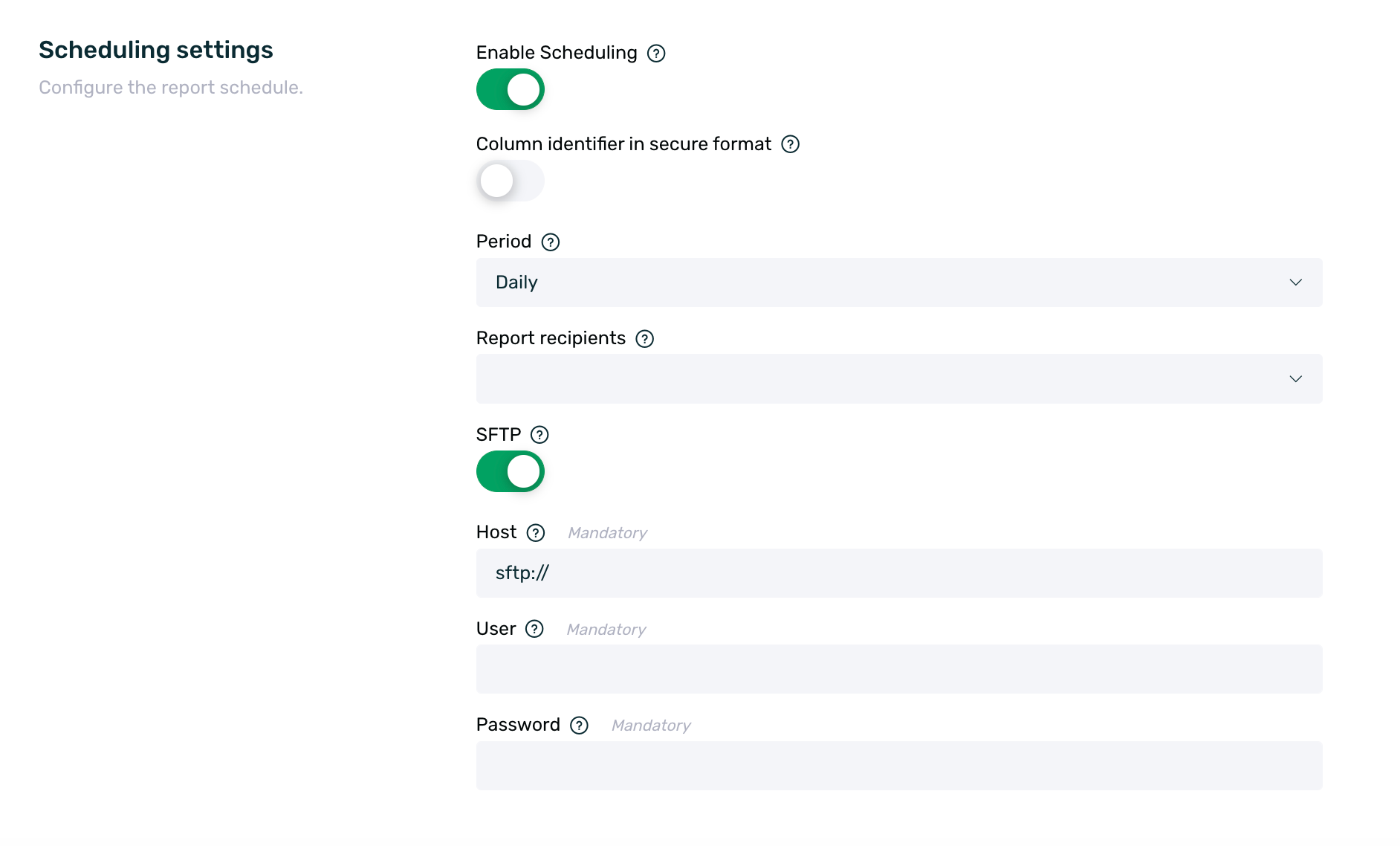The height and width of the screenshot is (846, 1400).
Task: Click help icon beside Column identifier label
Action: pyautogui.click(x=791, y=144)
